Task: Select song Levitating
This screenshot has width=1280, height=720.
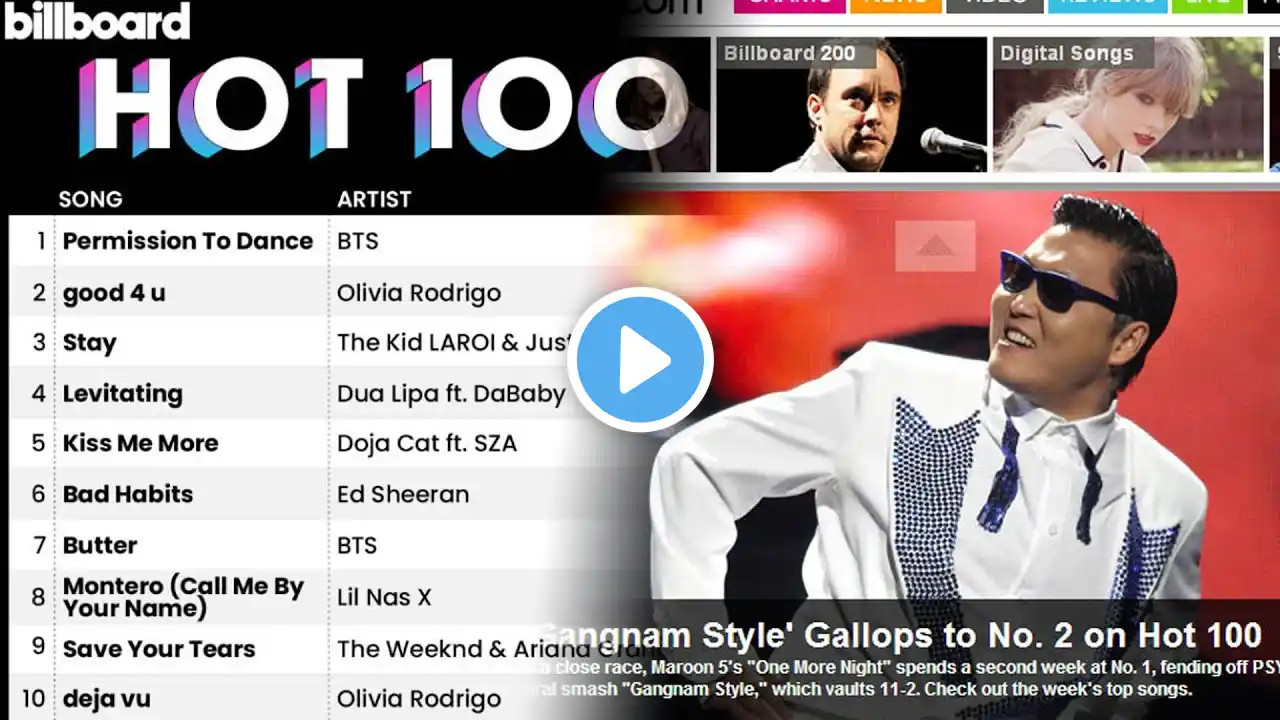Action: 122,394
